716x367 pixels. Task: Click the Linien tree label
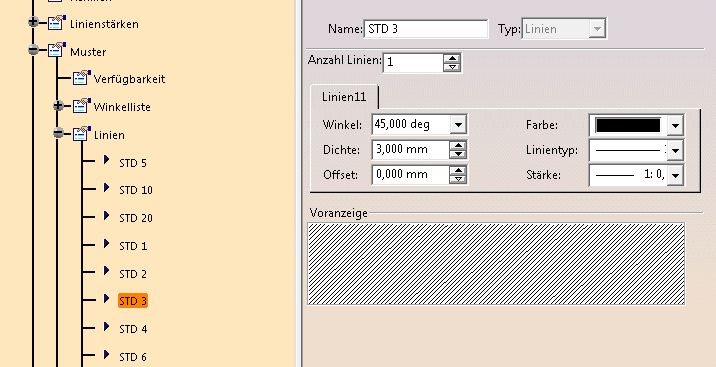(109, 135)
